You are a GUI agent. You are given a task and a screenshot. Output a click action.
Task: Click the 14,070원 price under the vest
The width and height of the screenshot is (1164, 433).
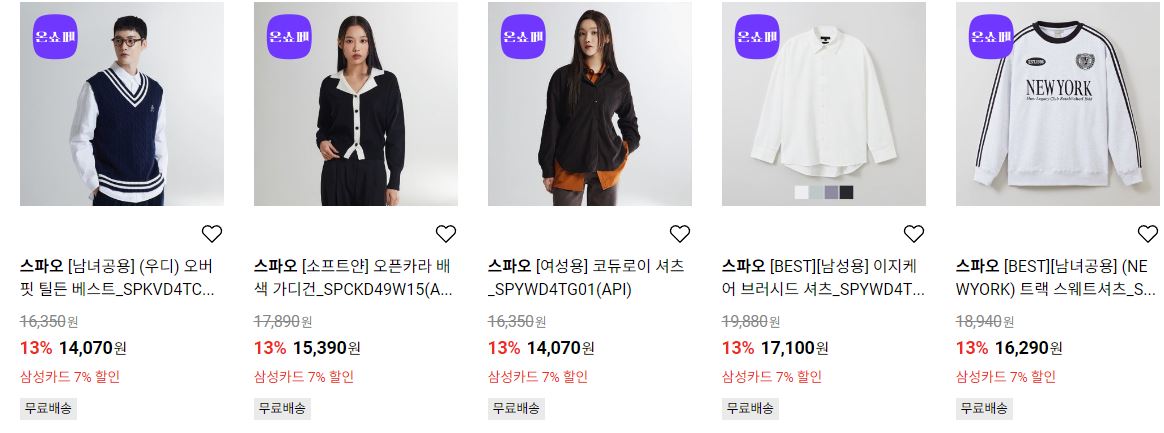[x=93, y=348]
